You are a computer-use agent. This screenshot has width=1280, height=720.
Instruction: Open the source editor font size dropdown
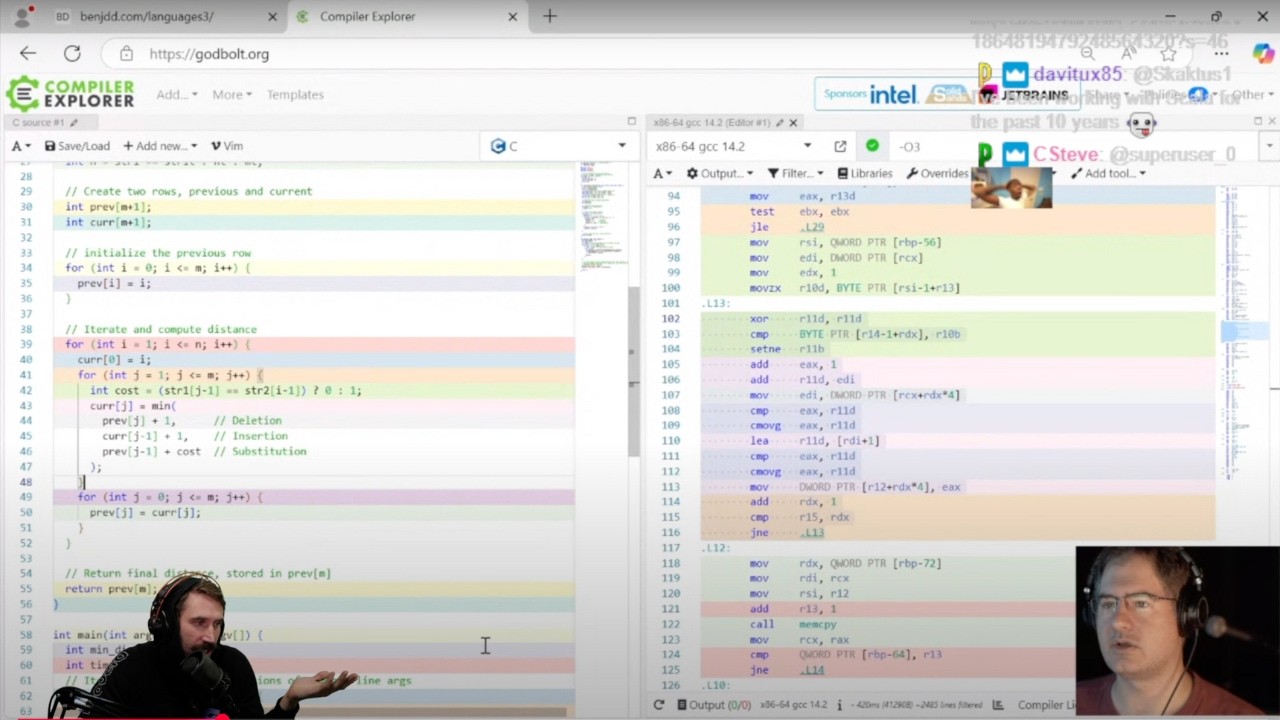pos(20,146)
